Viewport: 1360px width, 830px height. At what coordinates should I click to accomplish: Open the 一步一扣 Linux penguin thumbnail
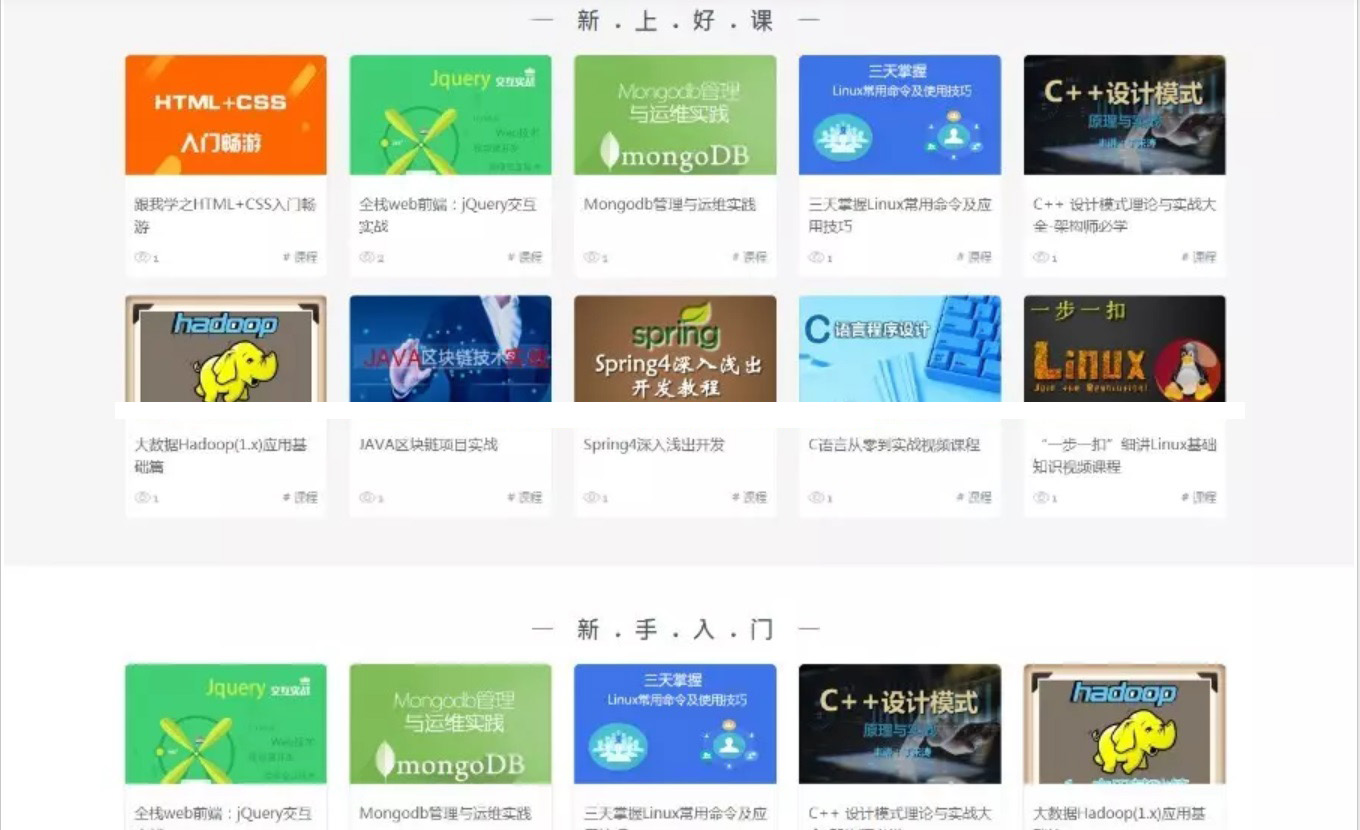[1124, 348]
